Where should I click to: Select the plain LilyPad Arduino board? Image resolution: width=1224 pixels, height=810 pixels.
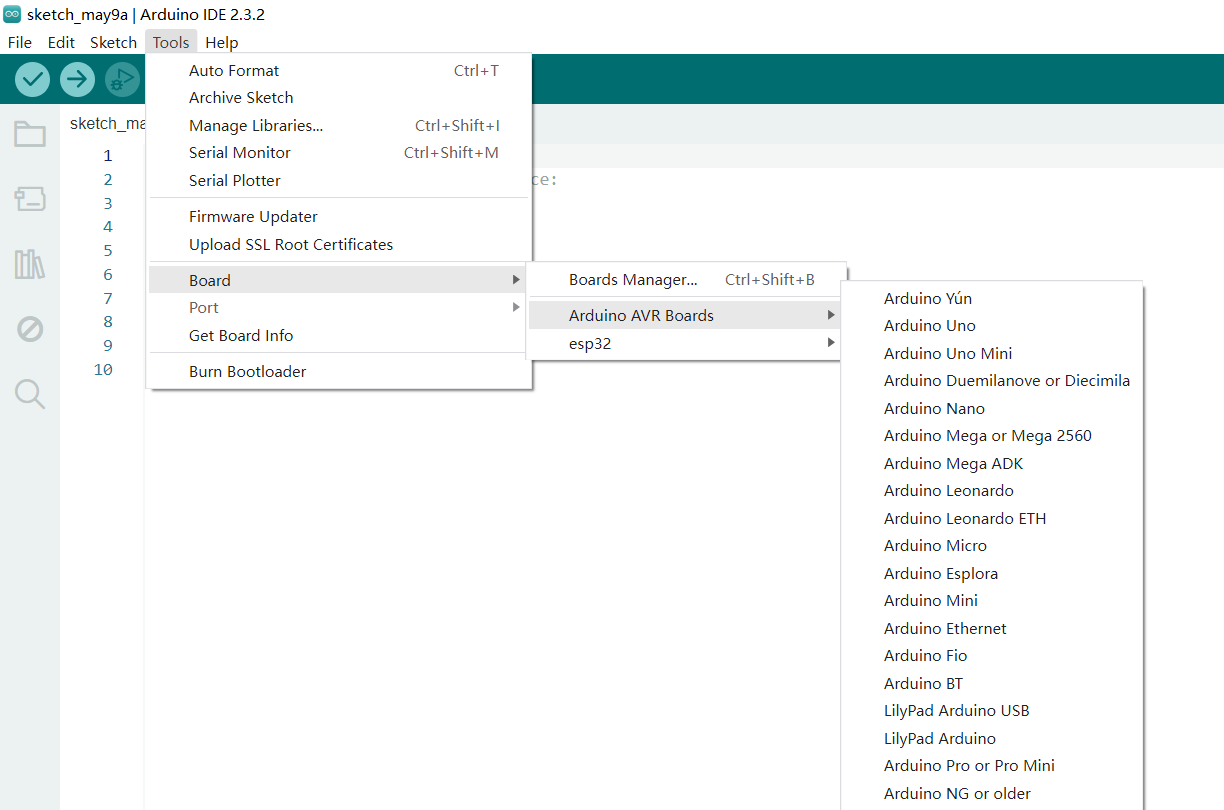pos(991,739)
